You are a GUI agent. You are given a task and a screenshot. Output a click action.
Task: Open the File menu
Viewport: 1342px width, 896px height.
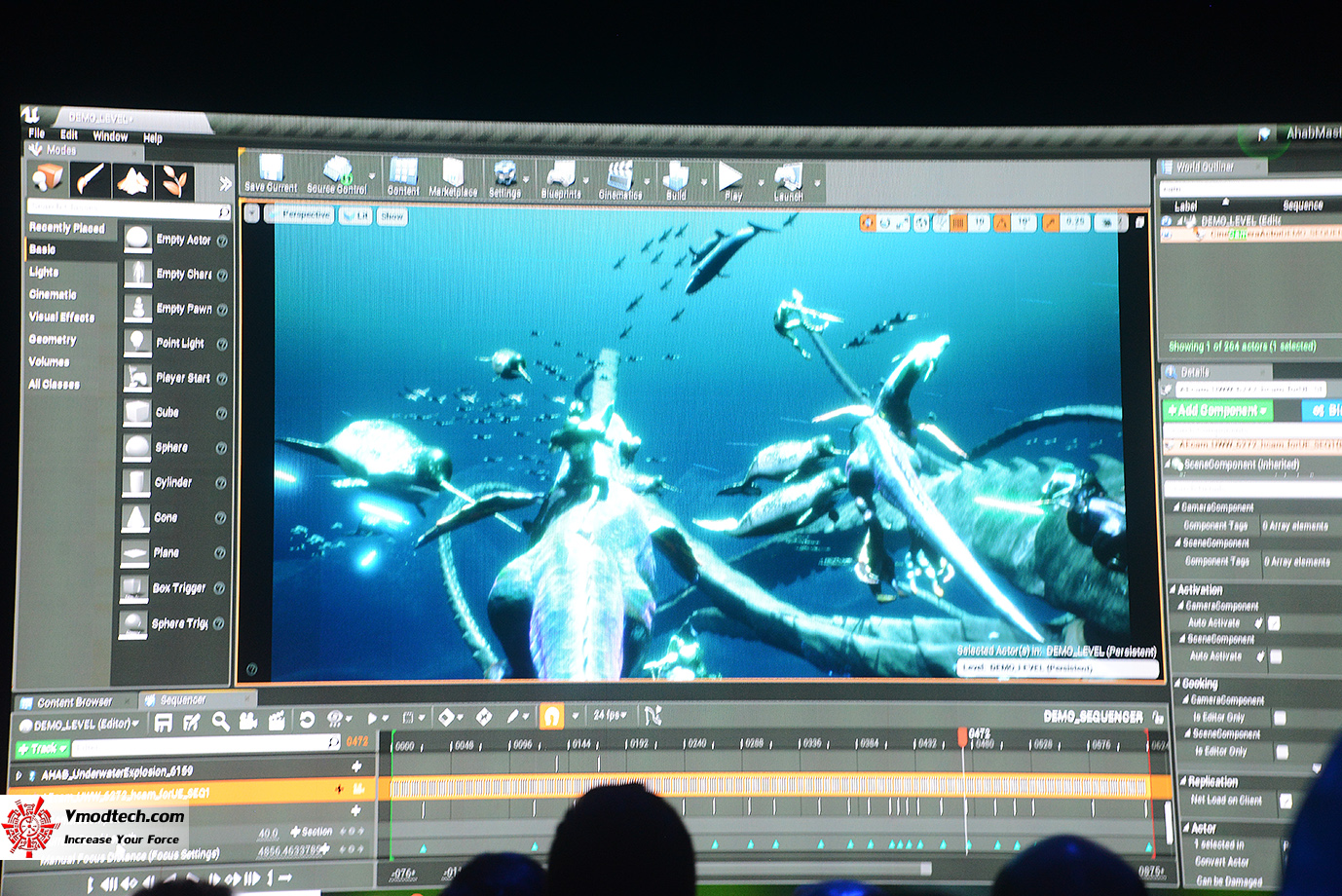point(37,132)
